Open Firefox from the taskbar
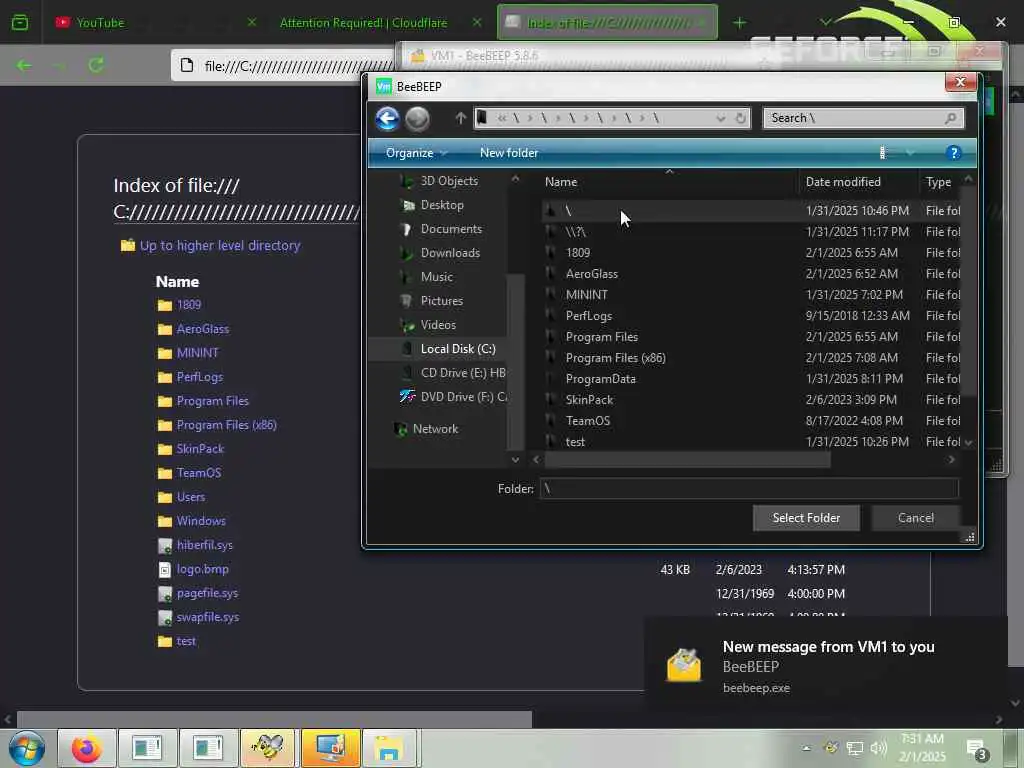 pyautogui.click(x=87, y=748)
